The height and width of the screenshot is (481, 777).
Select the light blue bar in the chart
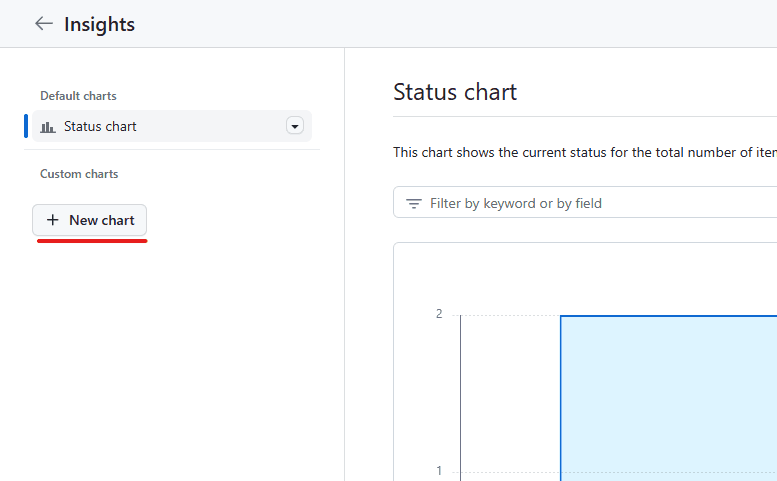(668, 400)
